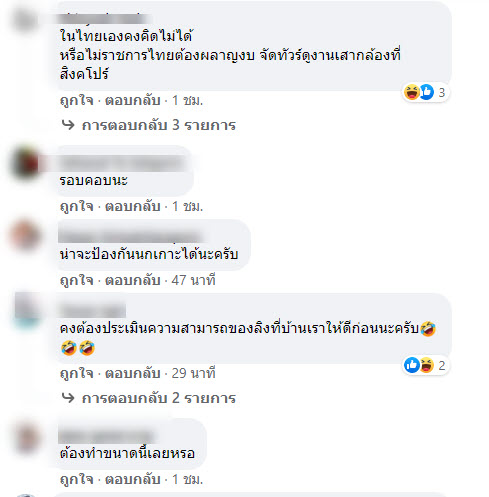
Task: Open the blurred avatar of the 'รอบคอบนะ' commenter
Action: coord(25,163)
